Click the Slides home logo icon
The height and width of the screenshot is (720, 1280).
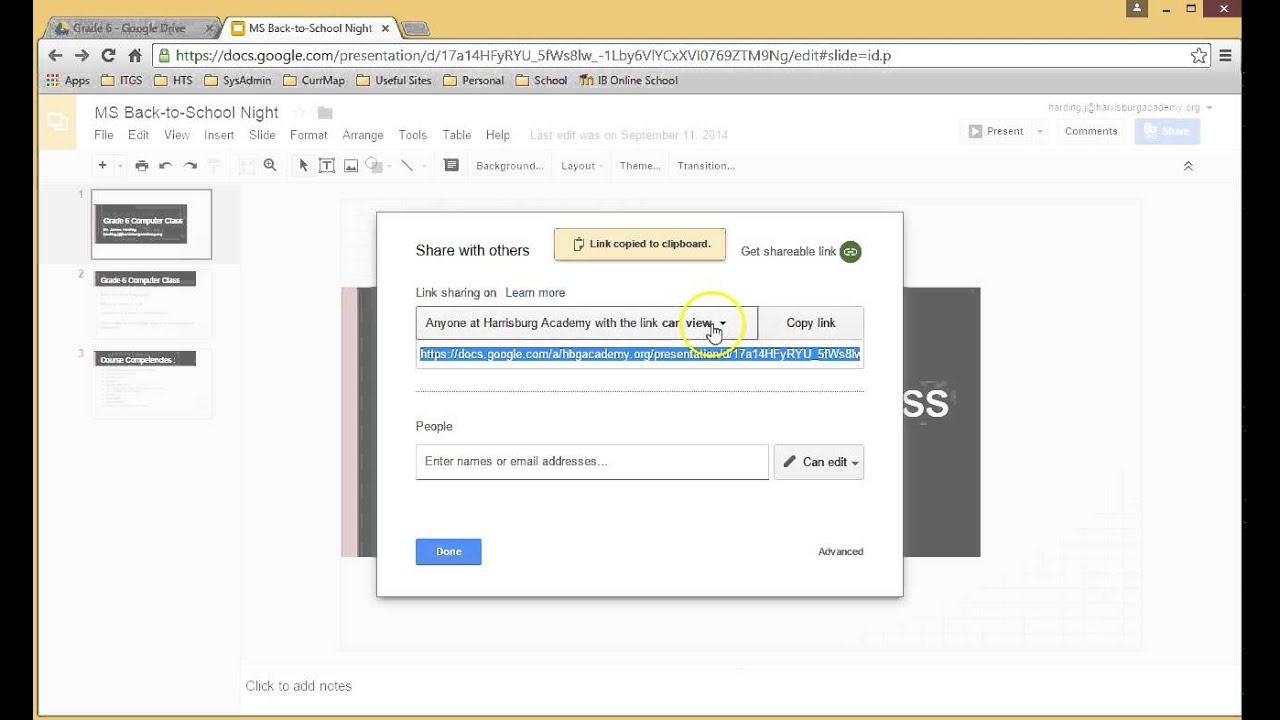point(57,122)
